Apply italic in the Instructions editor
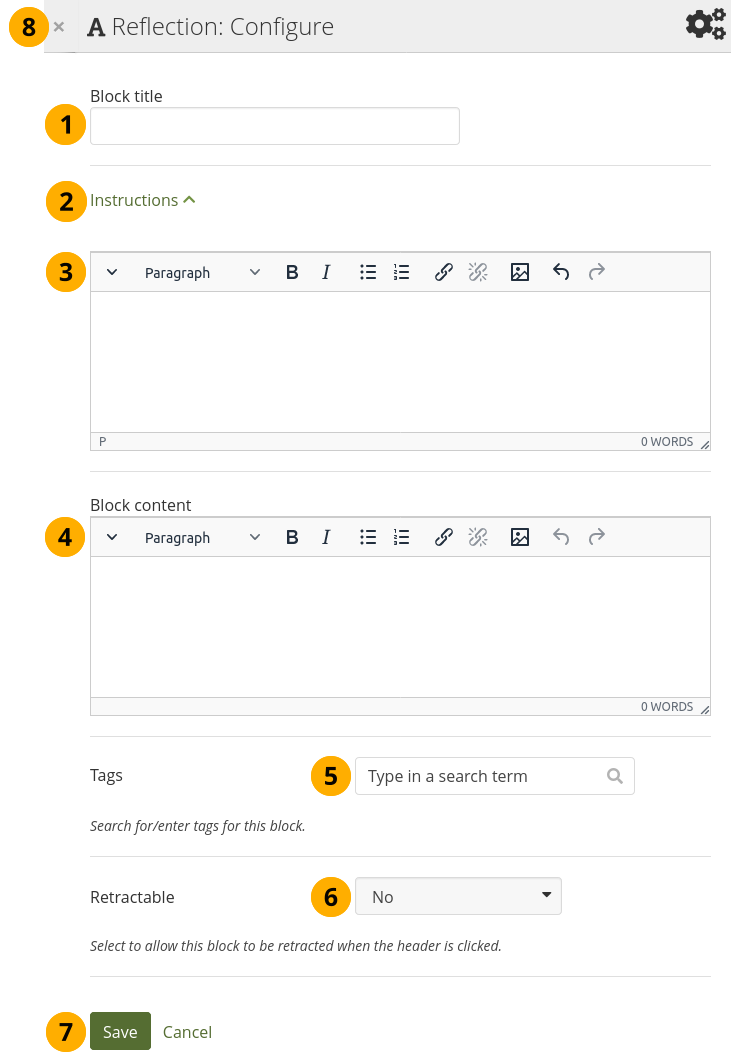 tap(326, 272)
